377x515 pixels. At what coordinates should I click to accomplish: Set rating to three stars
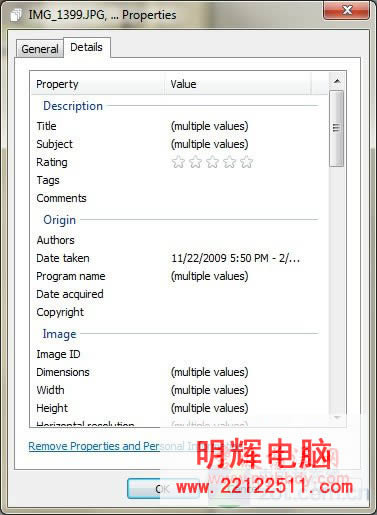coord(212,162)
